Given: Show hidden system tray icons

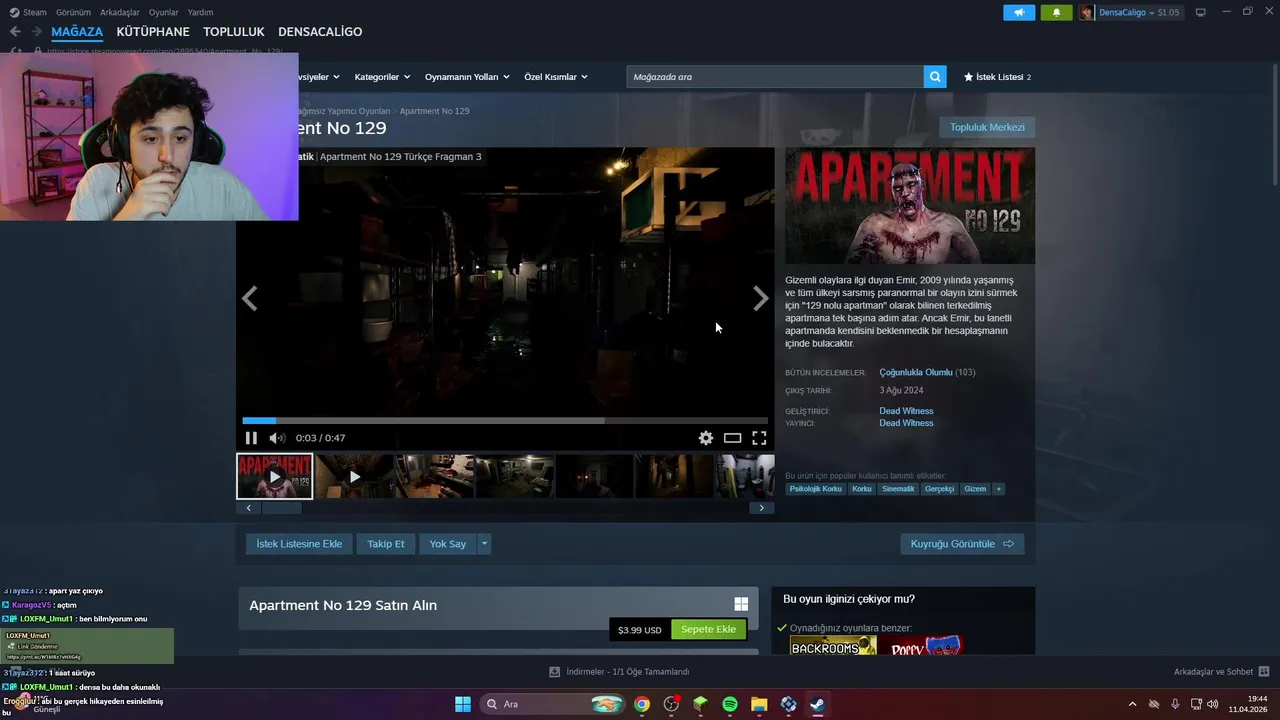Looking at the screenshot, I should coord(1132,704).
